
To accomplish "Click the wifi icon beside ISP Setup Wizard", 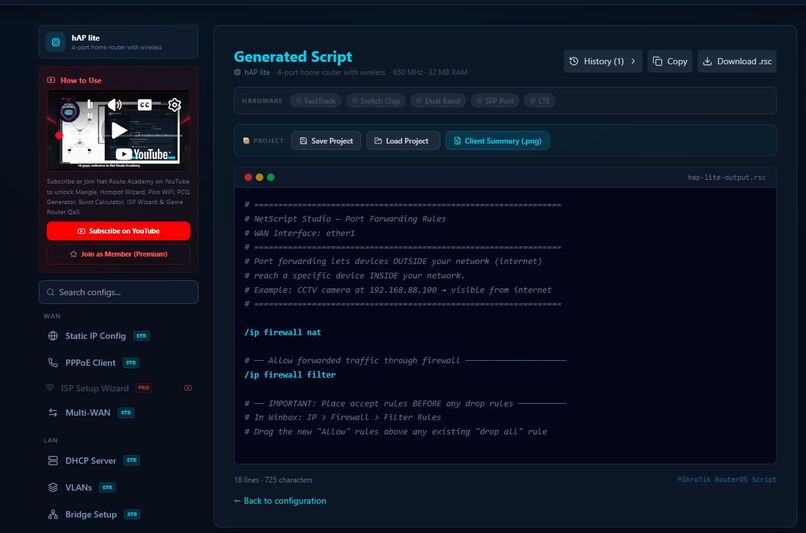I will coord(50,388).
